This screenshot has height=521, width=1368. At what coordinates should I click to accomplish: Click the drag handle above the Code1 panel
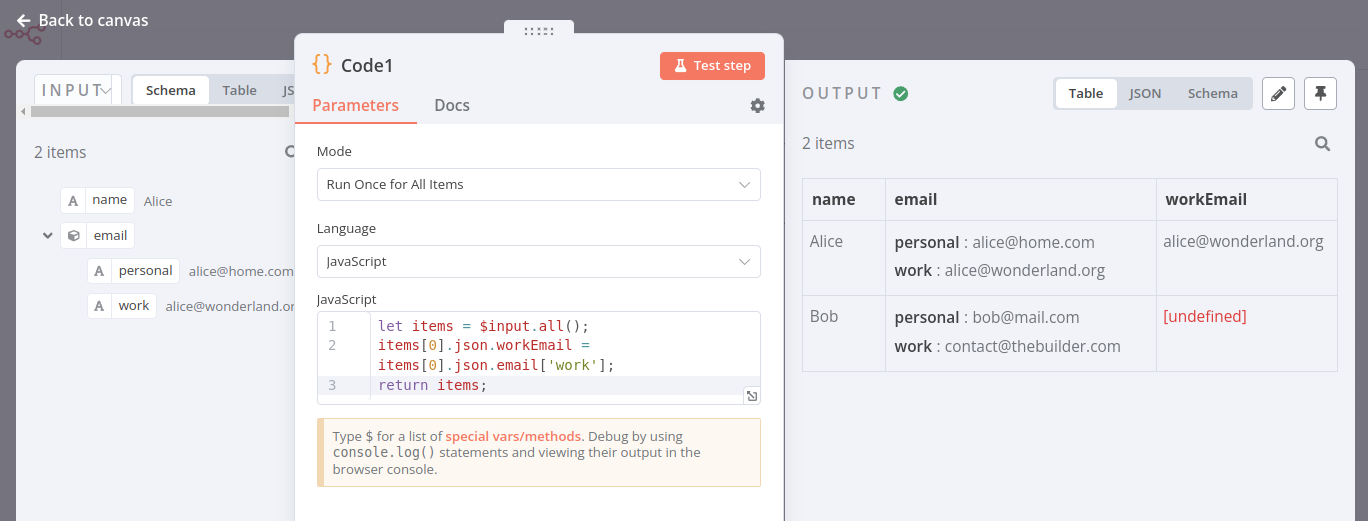point(538,31)
